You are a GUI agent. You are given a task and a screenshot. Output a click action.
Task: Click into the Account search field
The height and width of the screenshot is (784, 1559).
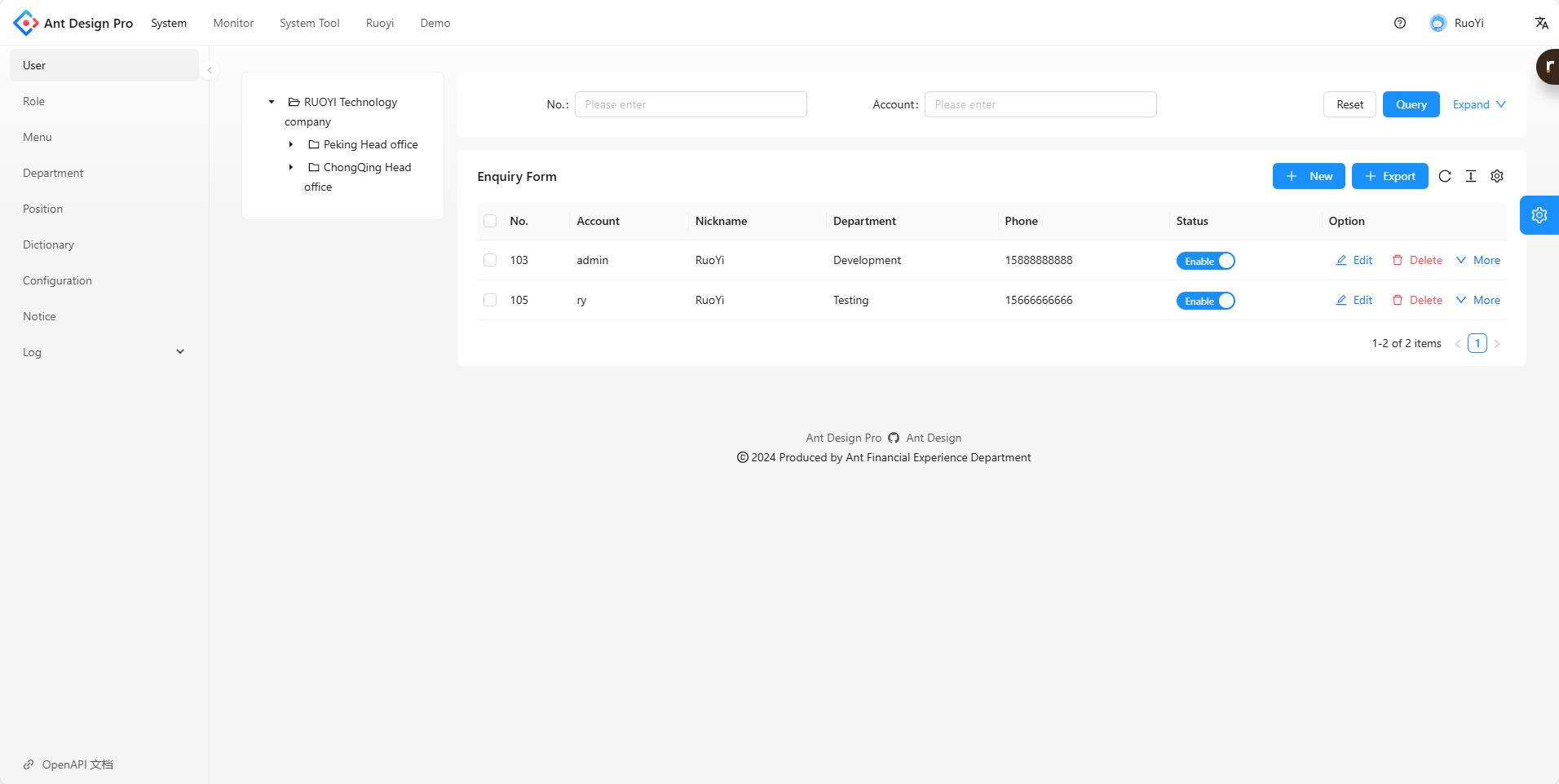click(1040, 104)
